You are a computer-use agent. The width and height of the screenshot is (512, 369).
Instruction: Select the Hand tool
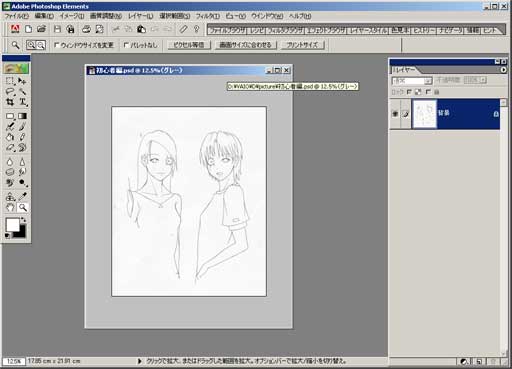point(10,207)
